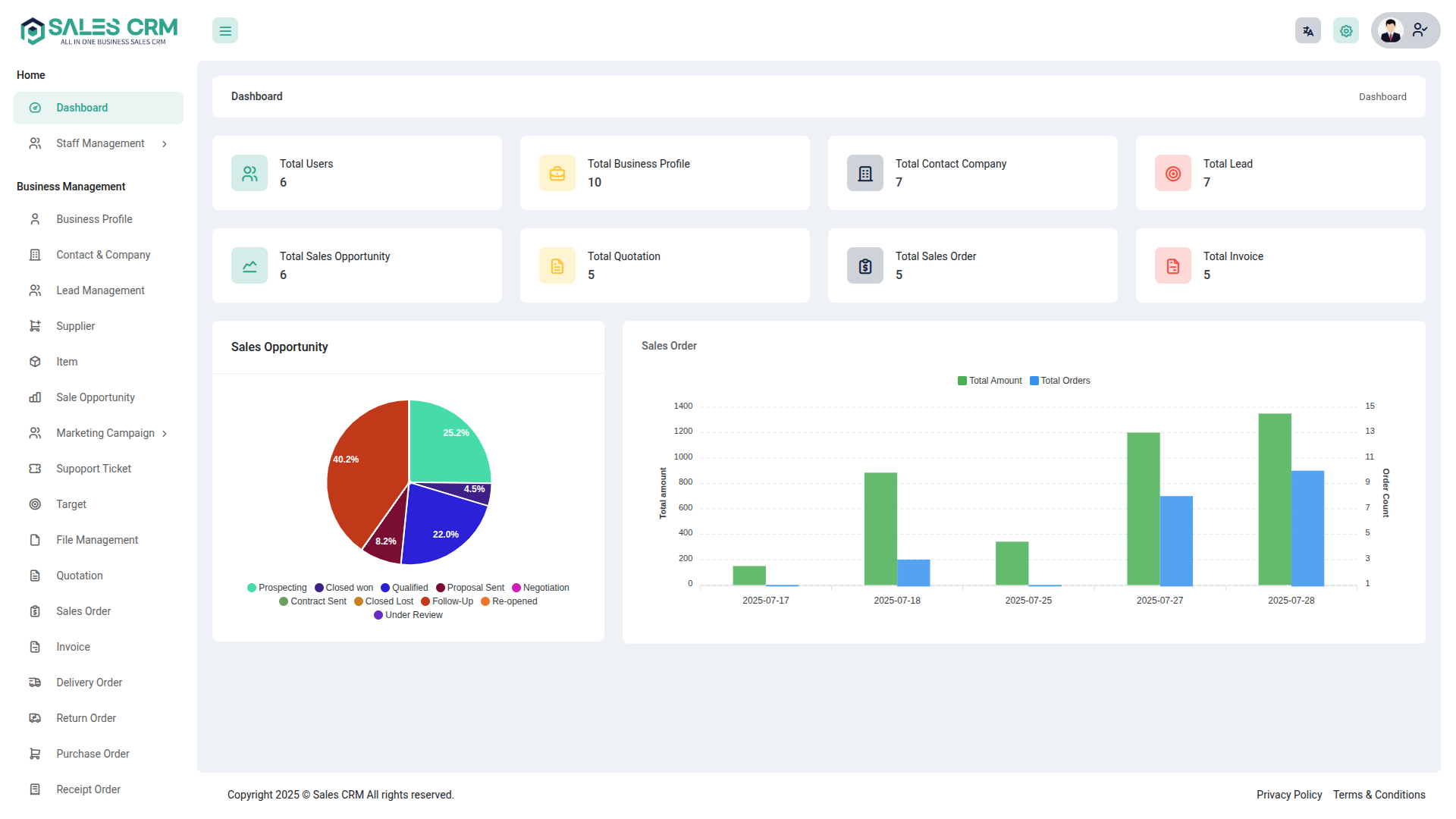
Task: Click the Total Lead target icon
Action: click(1172, 174)
